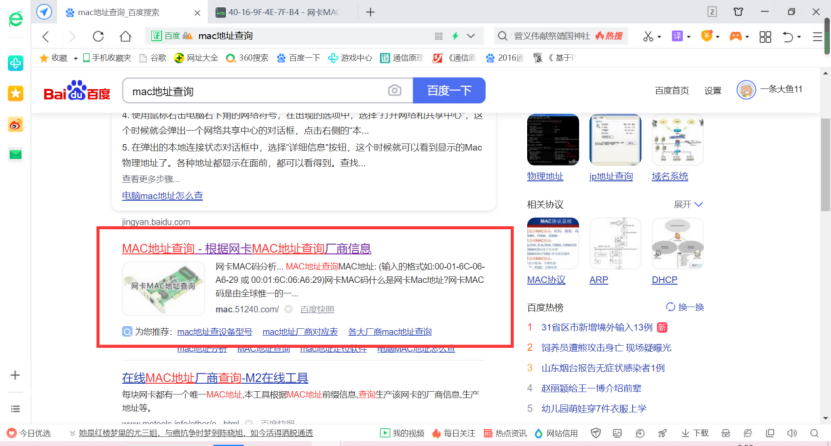Image resolution: width=831 pixels, height=446 pixels.
Task: Open the 下载 downloads button
Action: (694, 433)
